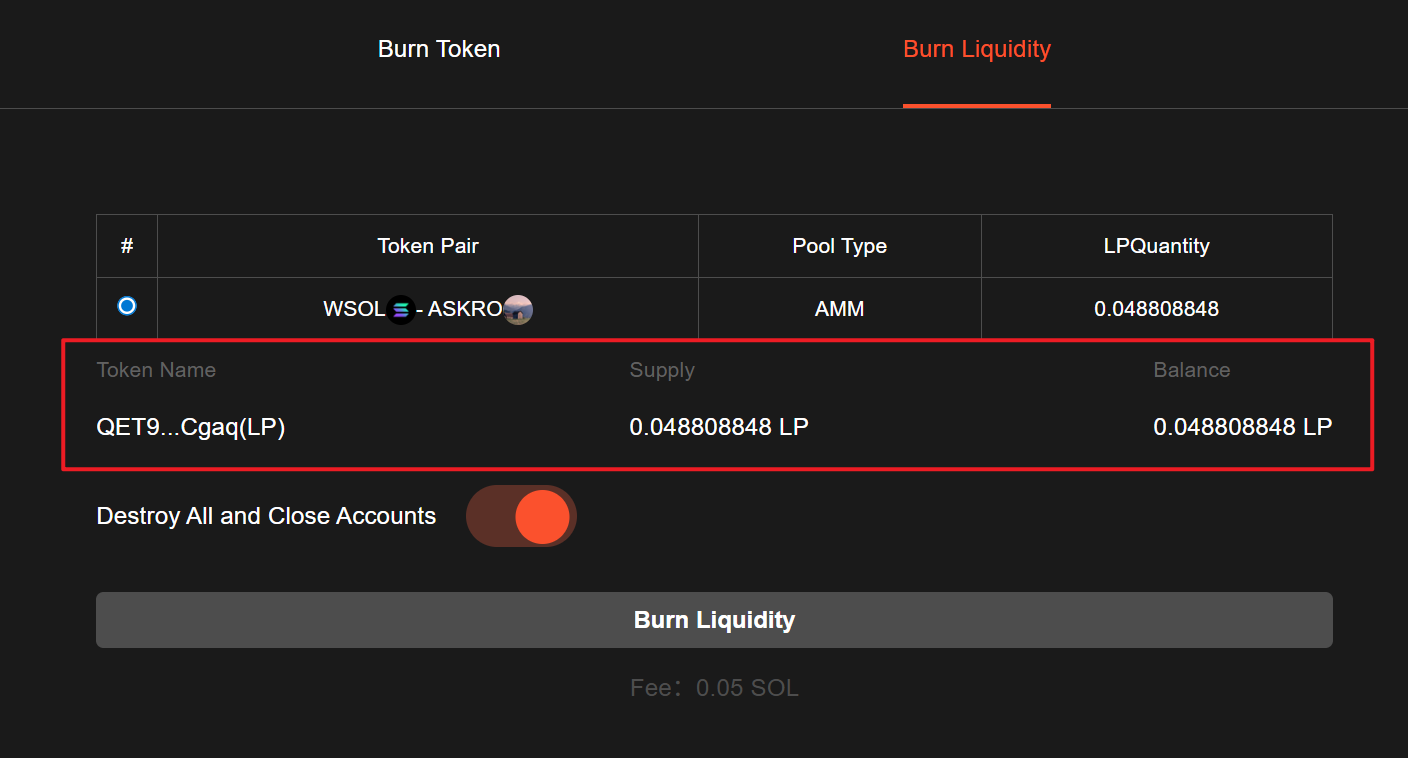1408x758 pixels.
Task: Click the Supply value 0.048808848 LP
Action: 719,427
